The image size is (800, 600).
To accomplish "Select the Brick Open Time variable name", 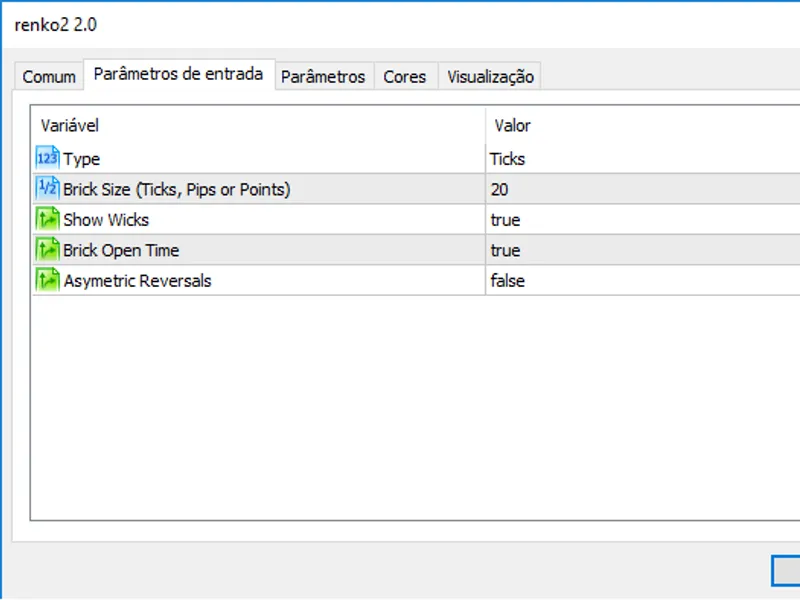I will pyautogui.click(x=121, y=251).
